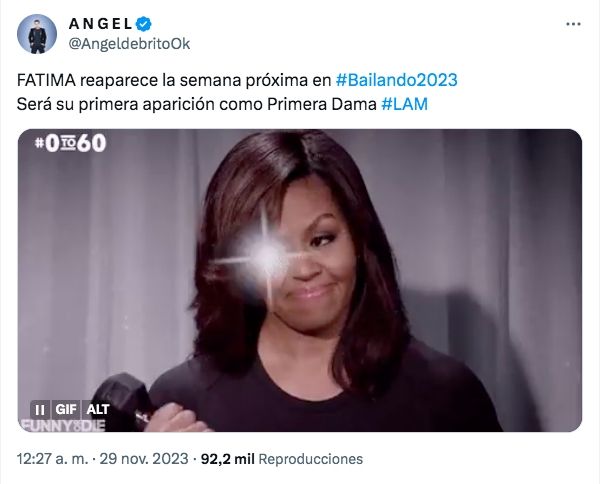This screenshot has height=484, width=604.
Task: Click the Funny or Die watermark logo
Action: click(62, 426)
